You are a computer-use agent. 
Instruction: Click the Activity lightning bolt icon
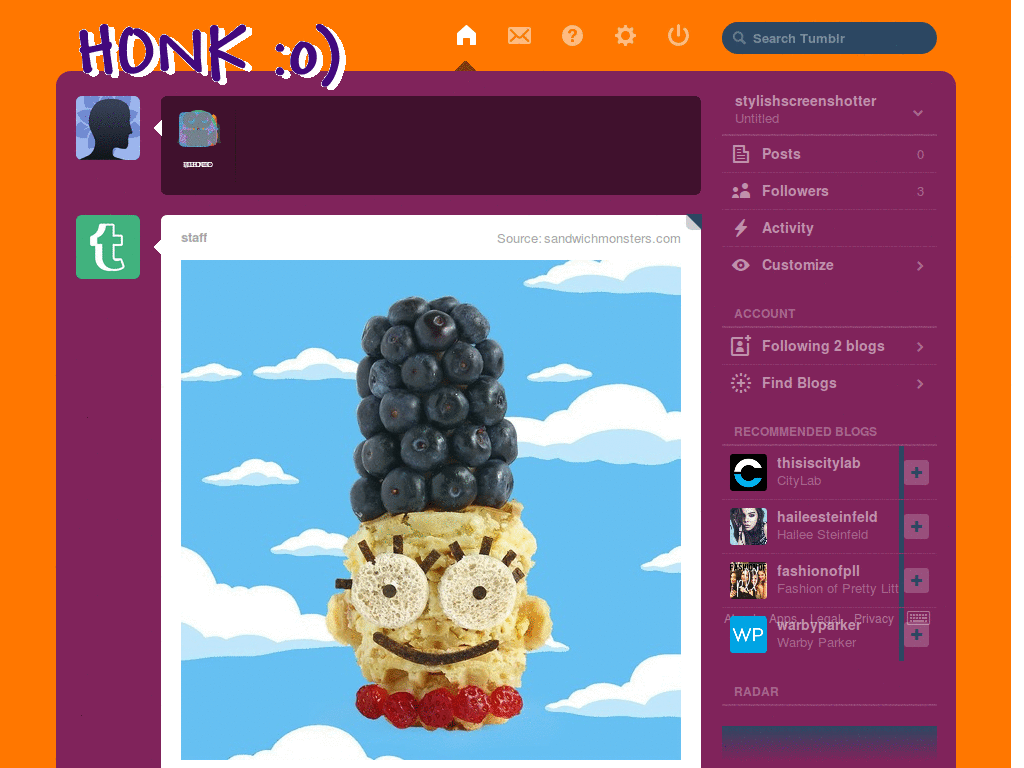click(741, 228)
